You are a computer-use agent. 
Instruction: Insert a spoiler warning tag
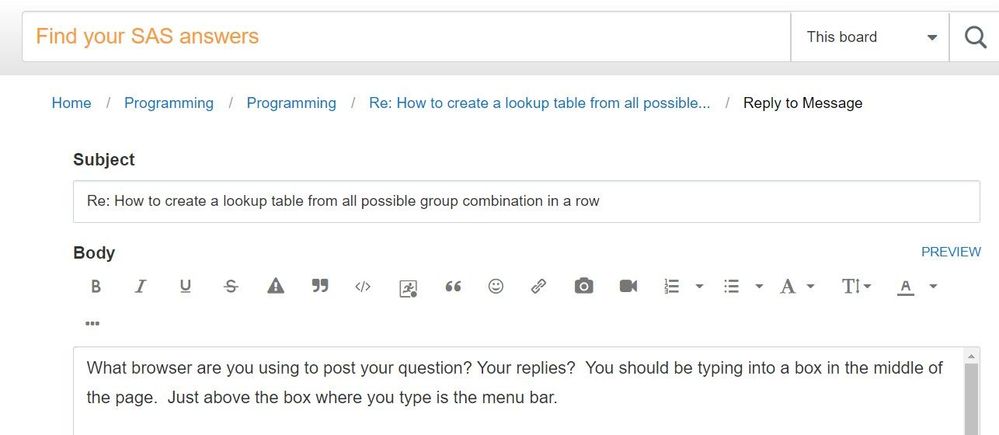[276, 287]
